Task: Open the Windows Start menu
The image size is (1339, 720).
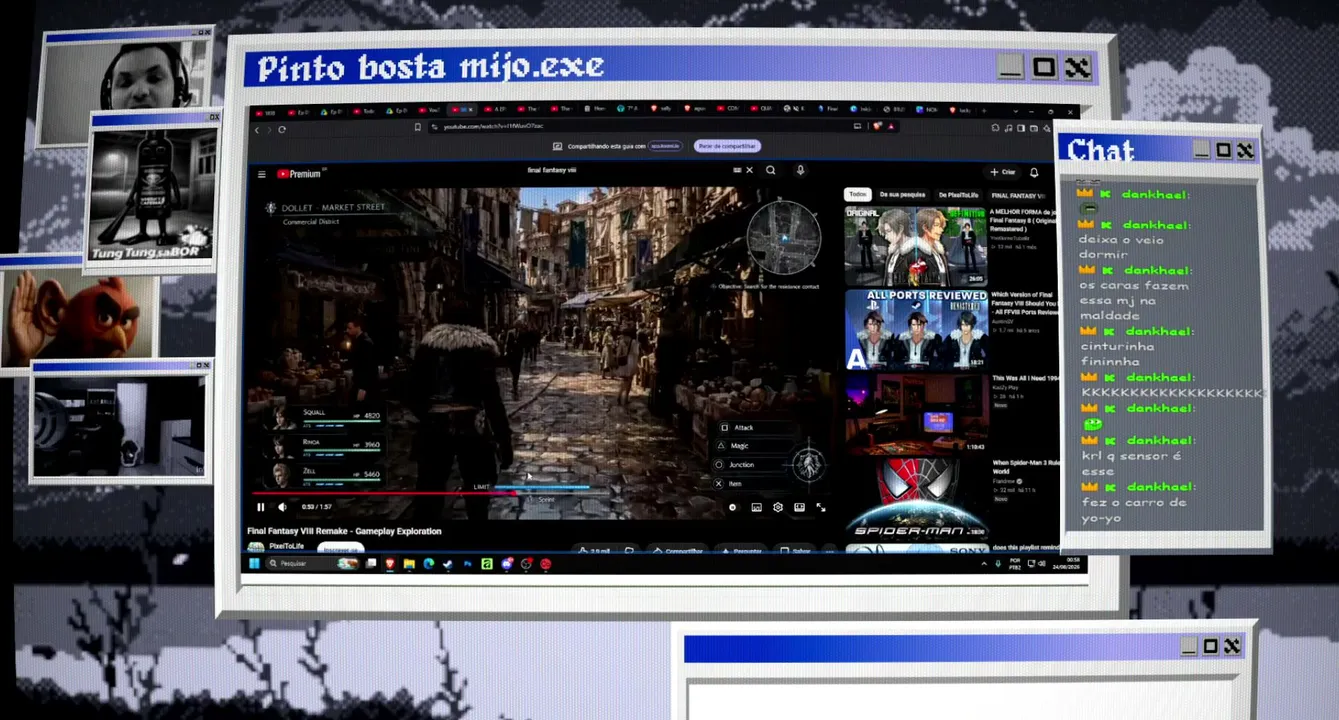Action: [x=254, y=564]
